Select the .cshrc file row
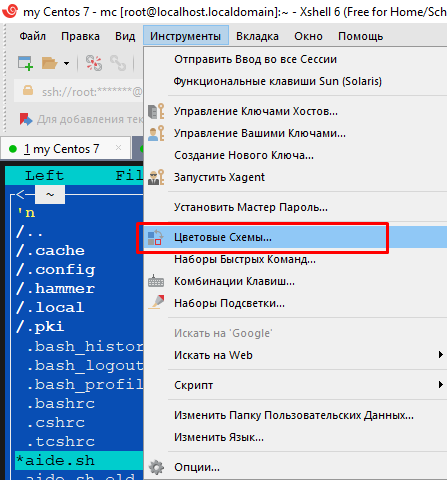The image size is (447, 480). [79, 423]
